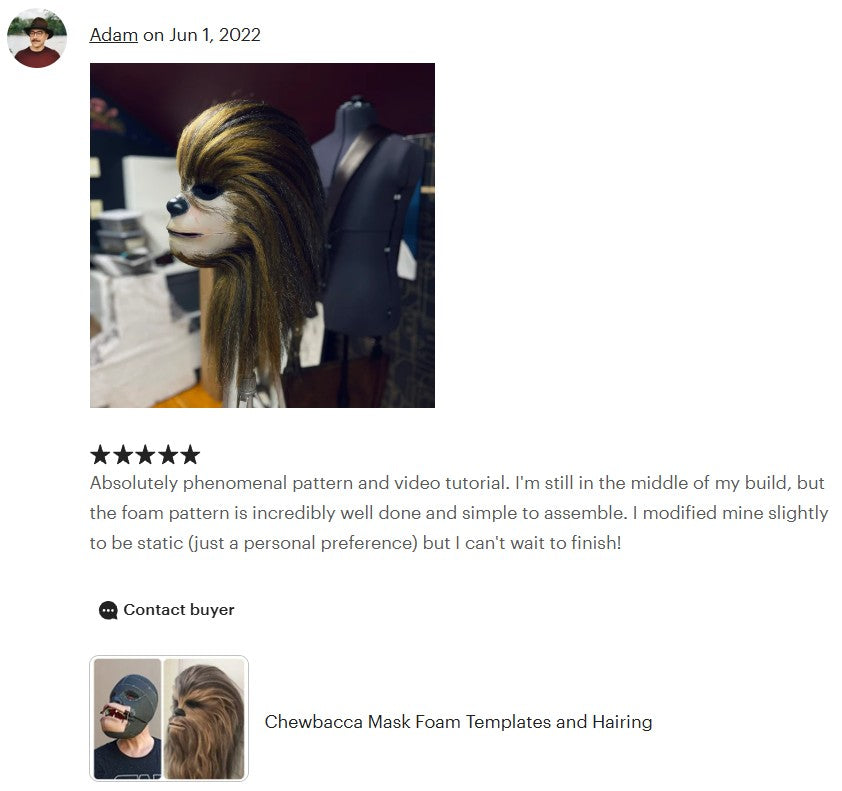Click review line starting 'the foam pattern'

459,513
